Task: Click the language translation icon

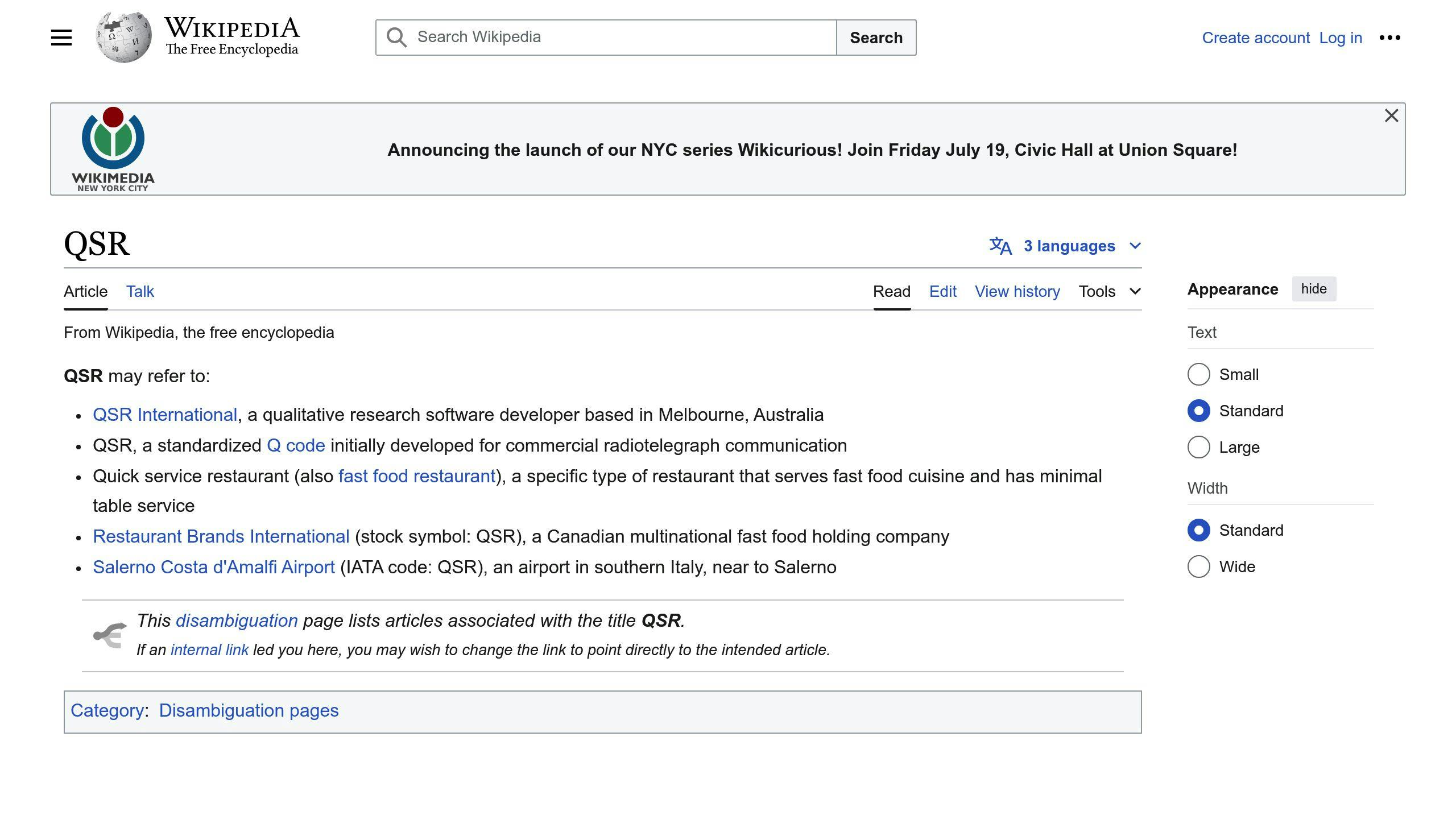Action: tap(1000, 246)
